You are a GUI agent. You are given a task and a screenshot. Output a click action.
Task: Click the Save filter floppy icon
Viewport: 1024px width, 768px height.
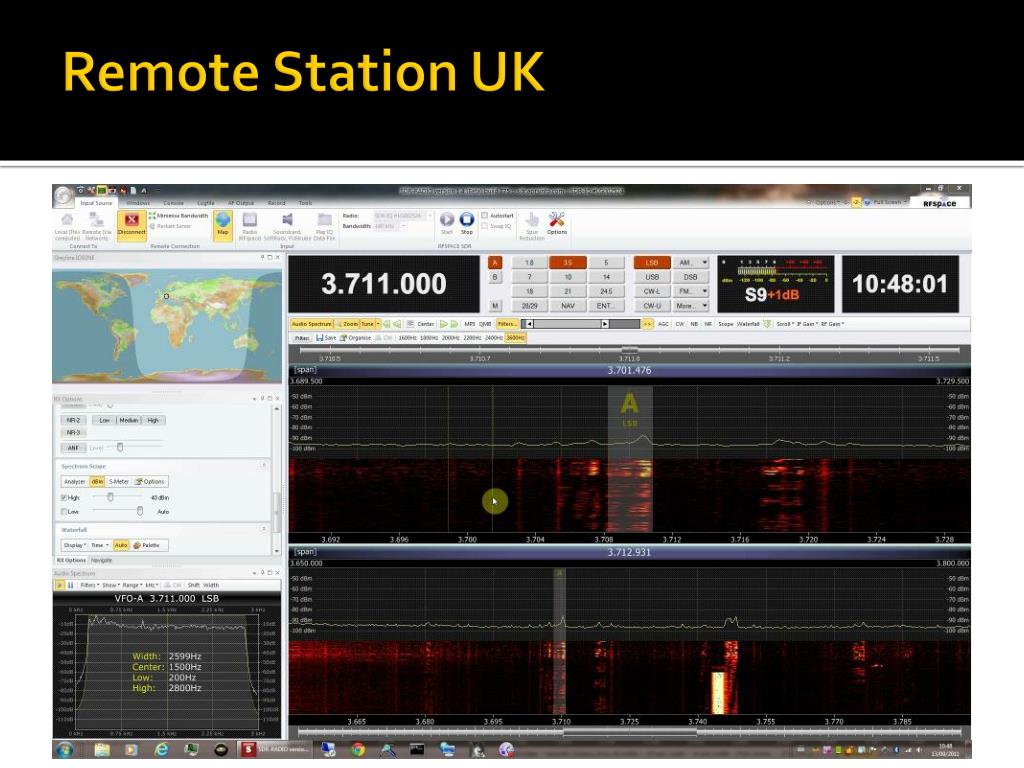[320, 338]
